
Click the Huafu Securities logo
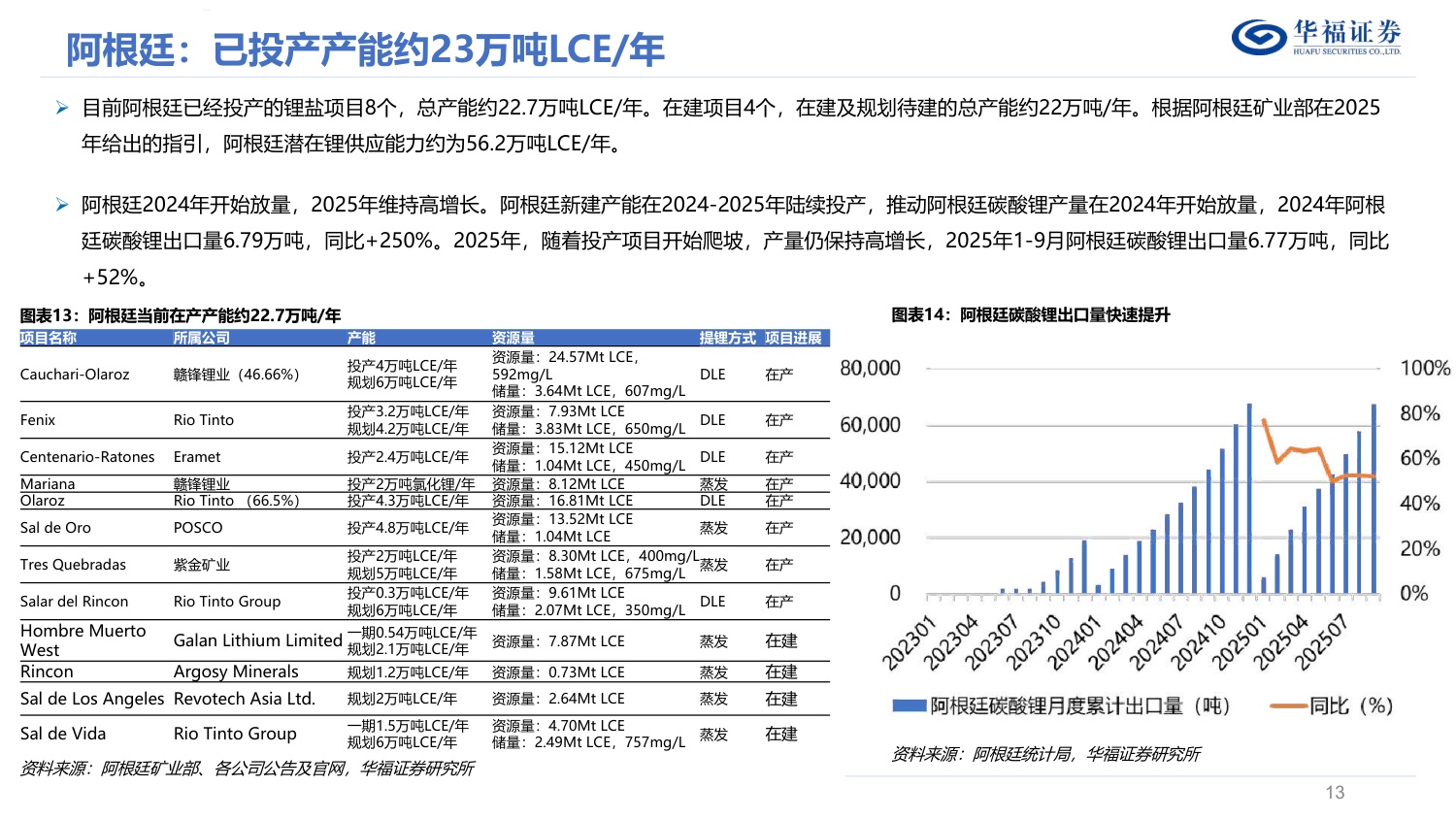(x=1316, y=37)
